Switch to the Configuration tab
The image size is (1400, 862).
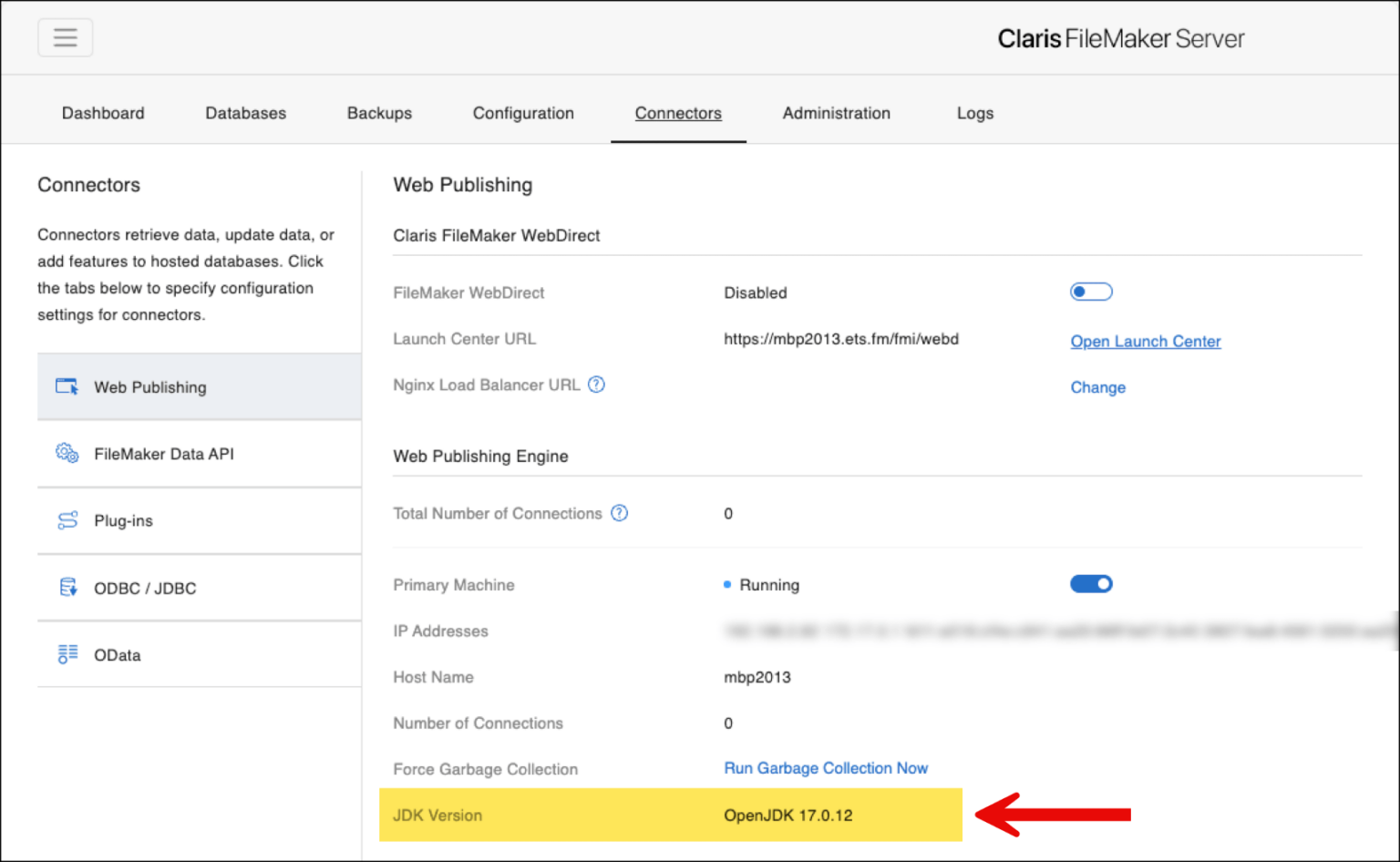523,113
